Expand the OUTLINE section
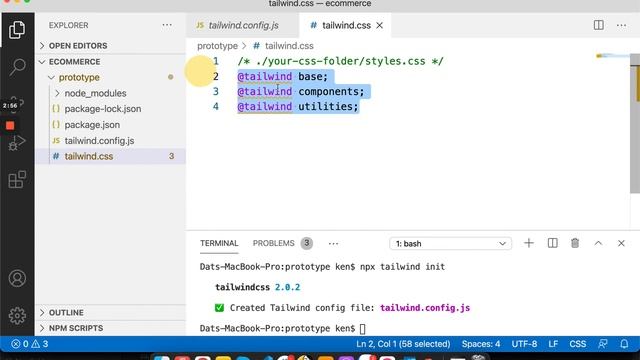Viewport: 640px width, 360px height. click(110, 313)
